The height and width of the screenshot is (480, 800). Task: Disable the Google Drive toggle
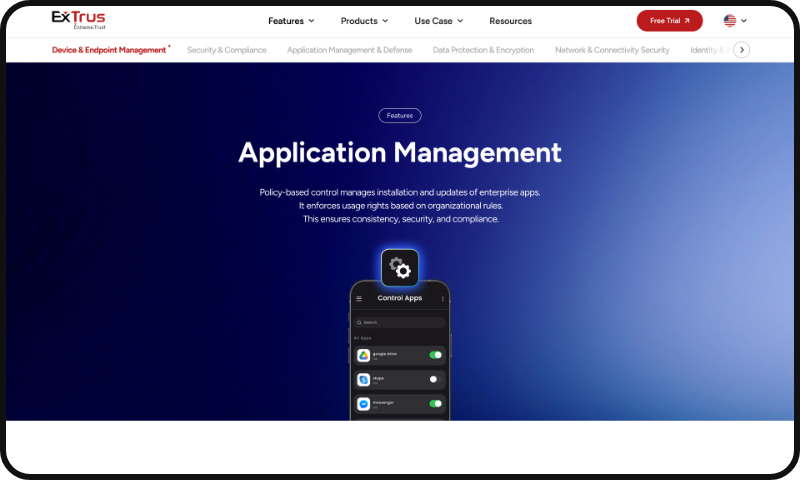435,355
